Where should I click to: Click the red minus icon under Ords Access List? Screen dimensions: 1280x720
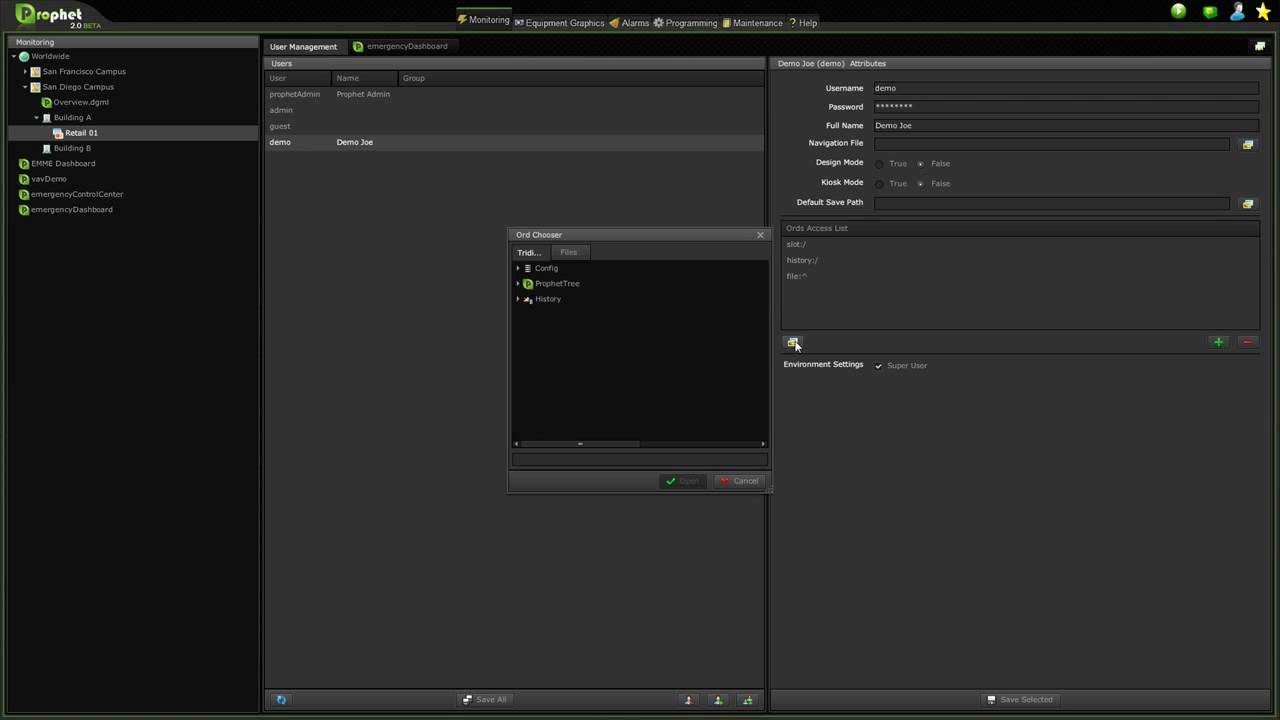pos(1247,342)
